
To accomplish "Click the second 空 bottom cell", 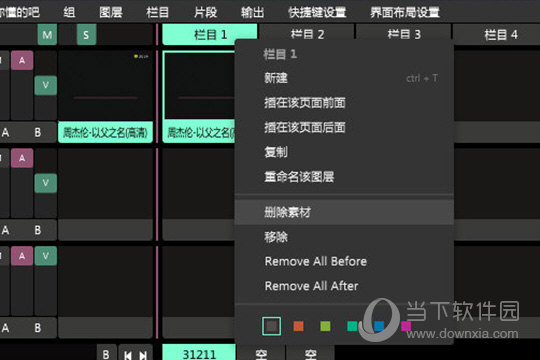I will 310,353.
